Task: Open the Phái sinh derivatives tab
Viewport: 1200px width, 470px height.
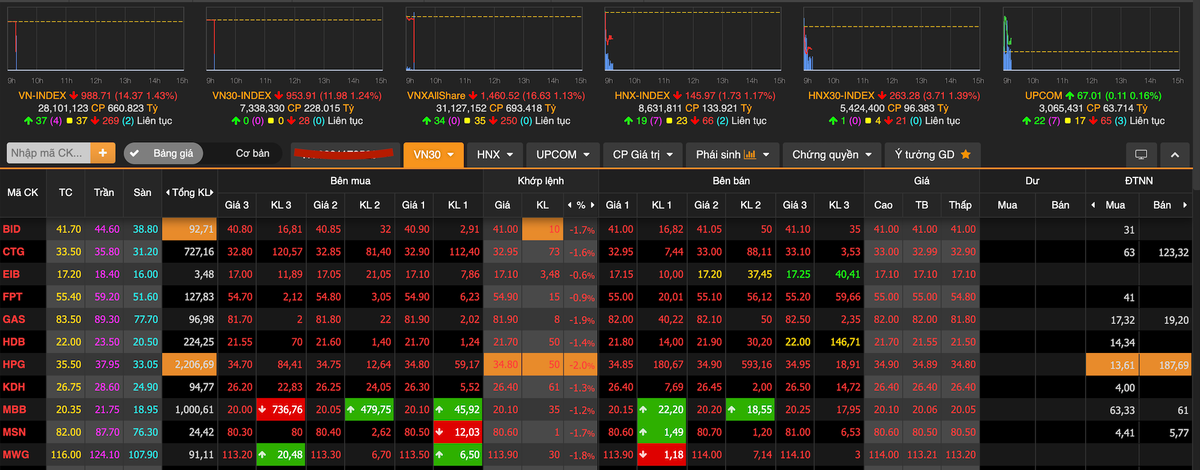Action: coord(733,155)
